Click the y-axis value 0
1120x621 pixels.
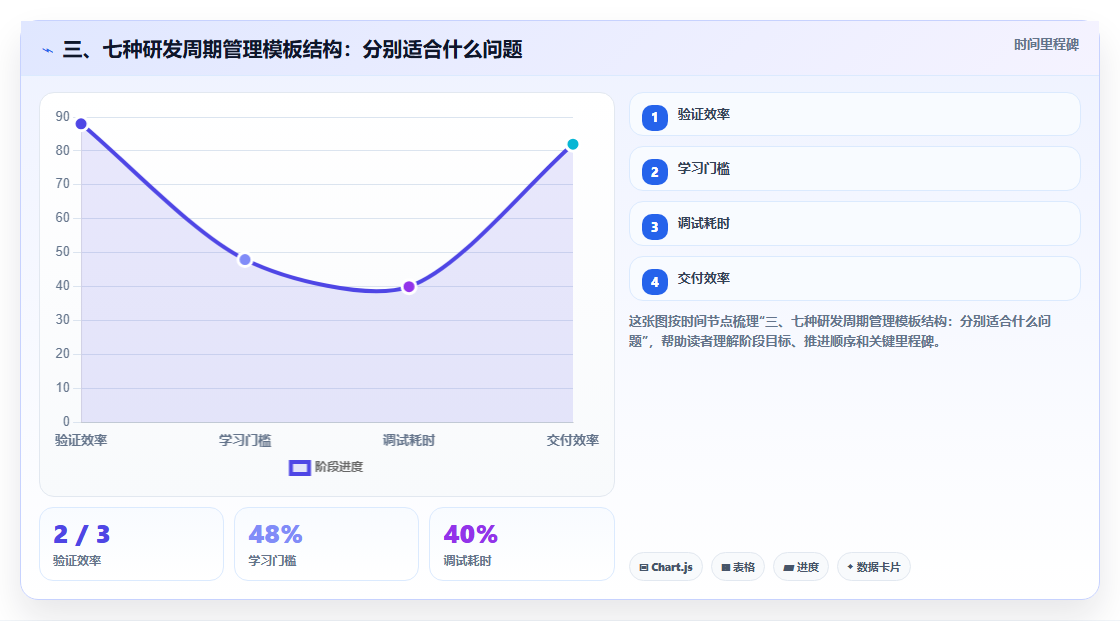tap(66, 422)
